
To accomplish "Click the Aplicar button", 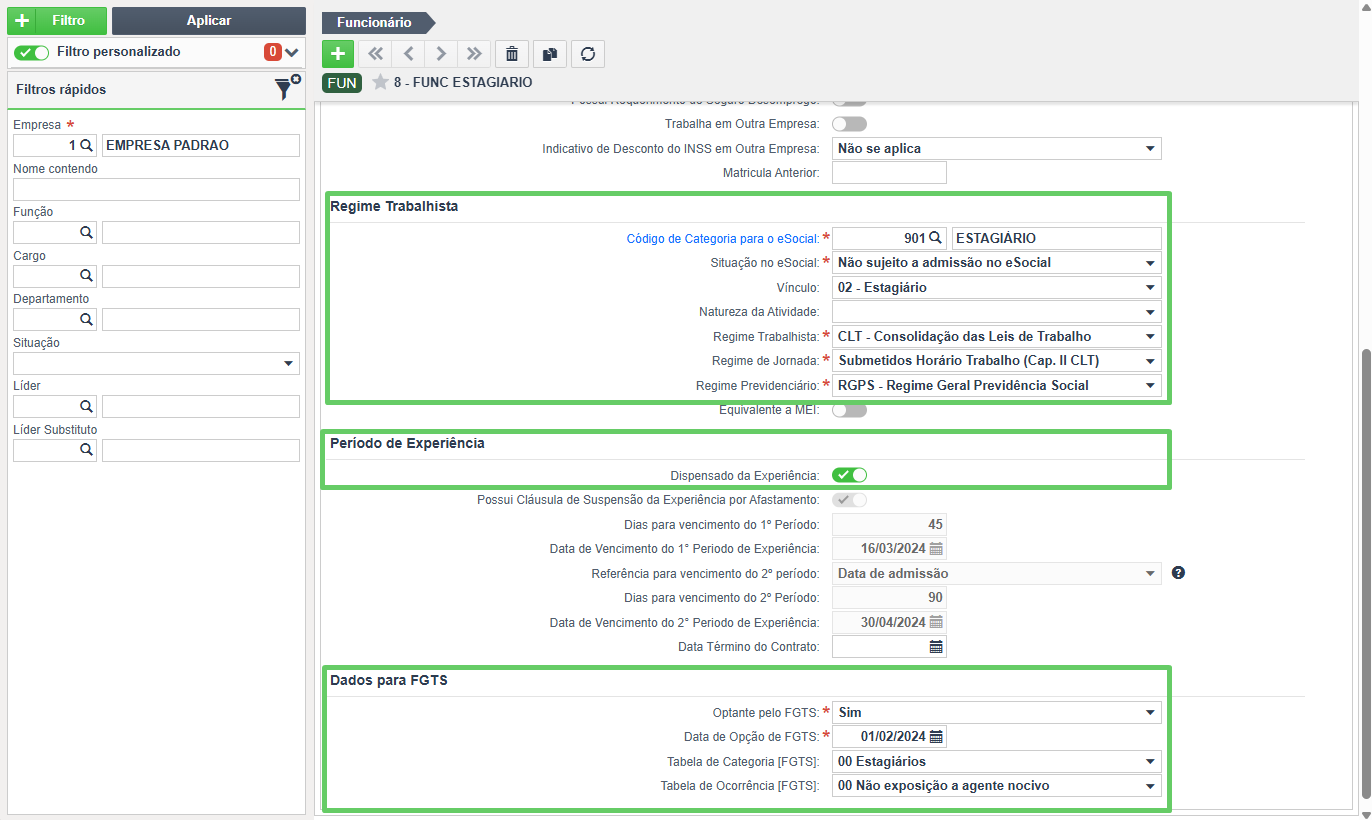I will [209, 21].
